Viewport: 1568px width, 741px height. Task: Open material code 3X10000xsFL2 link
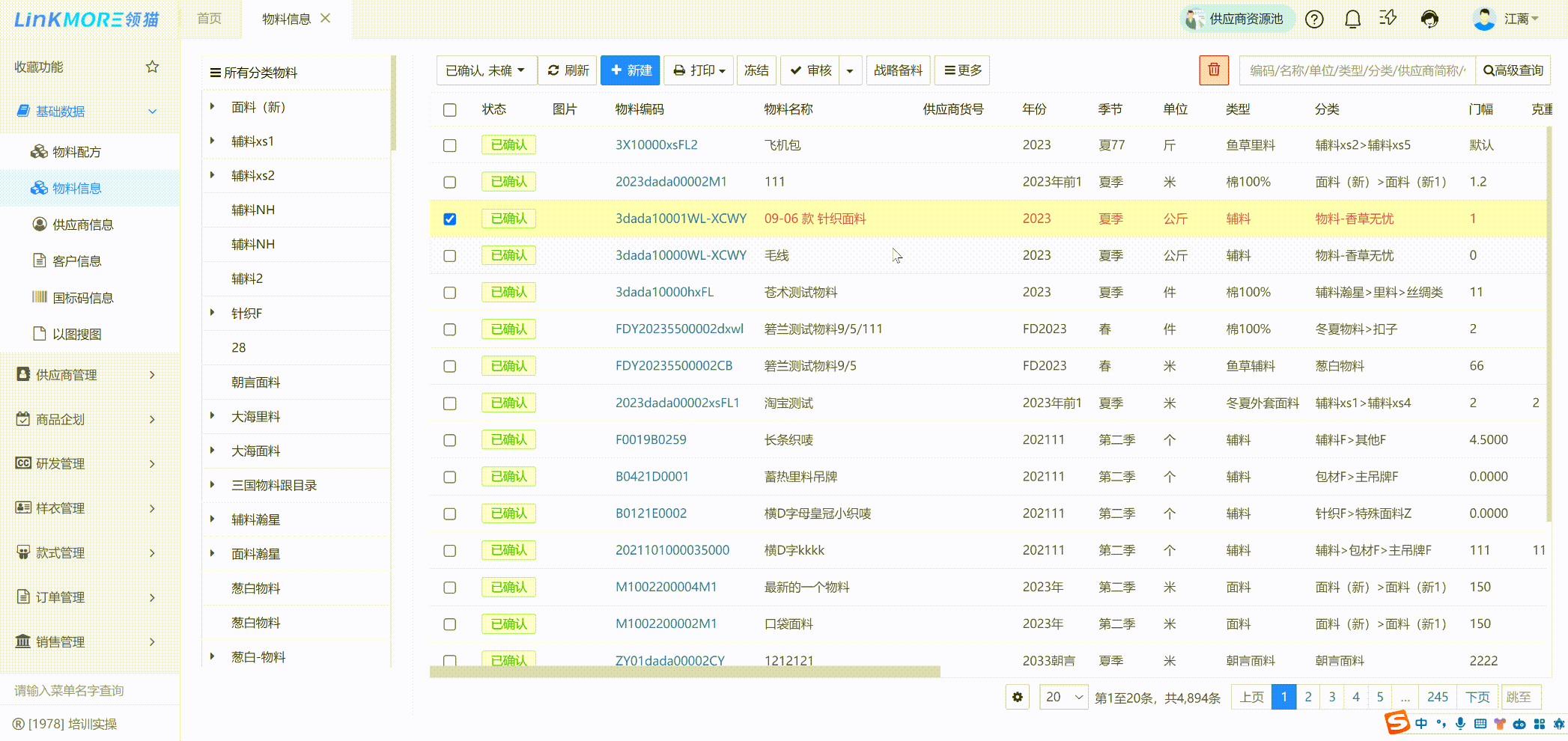(656, 145)
